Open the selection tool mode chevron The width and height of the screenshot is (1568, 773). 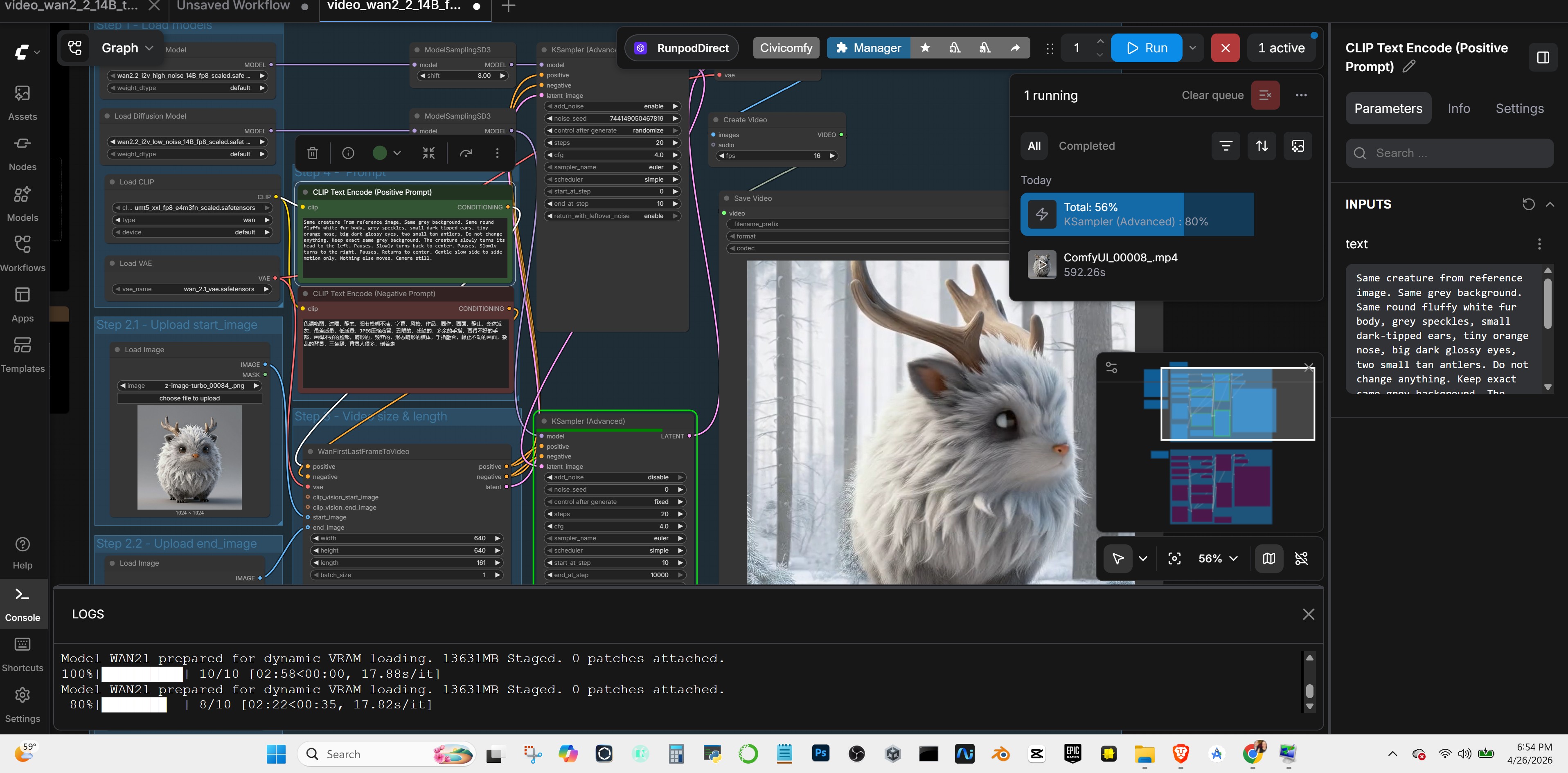(1143, 558)
